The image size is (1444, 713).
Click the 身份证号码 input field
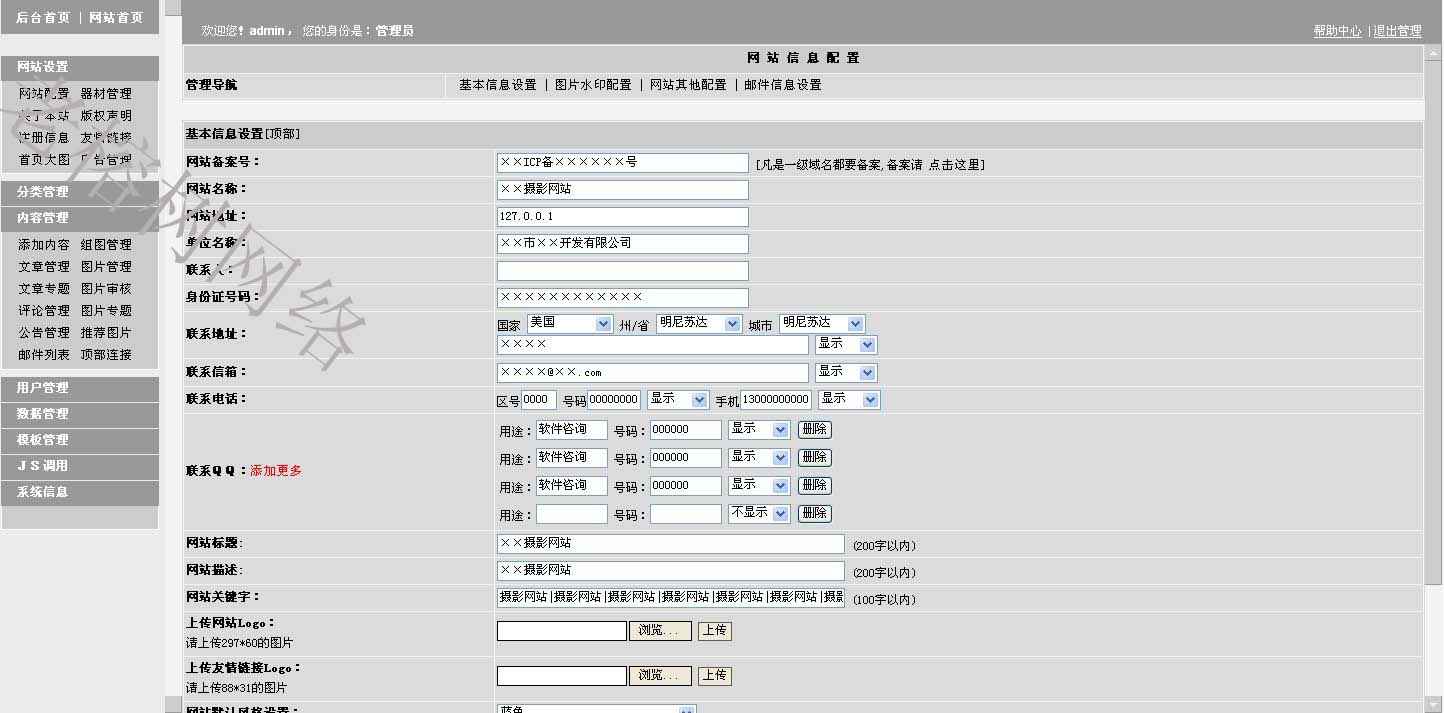(x=622, y=297)
